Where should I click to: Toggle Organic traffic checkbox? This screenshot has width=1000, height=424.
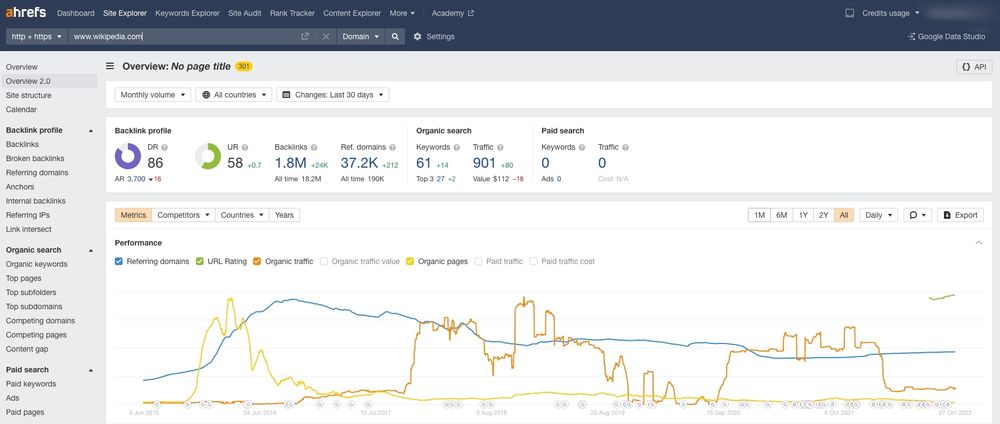pos(257,261)
